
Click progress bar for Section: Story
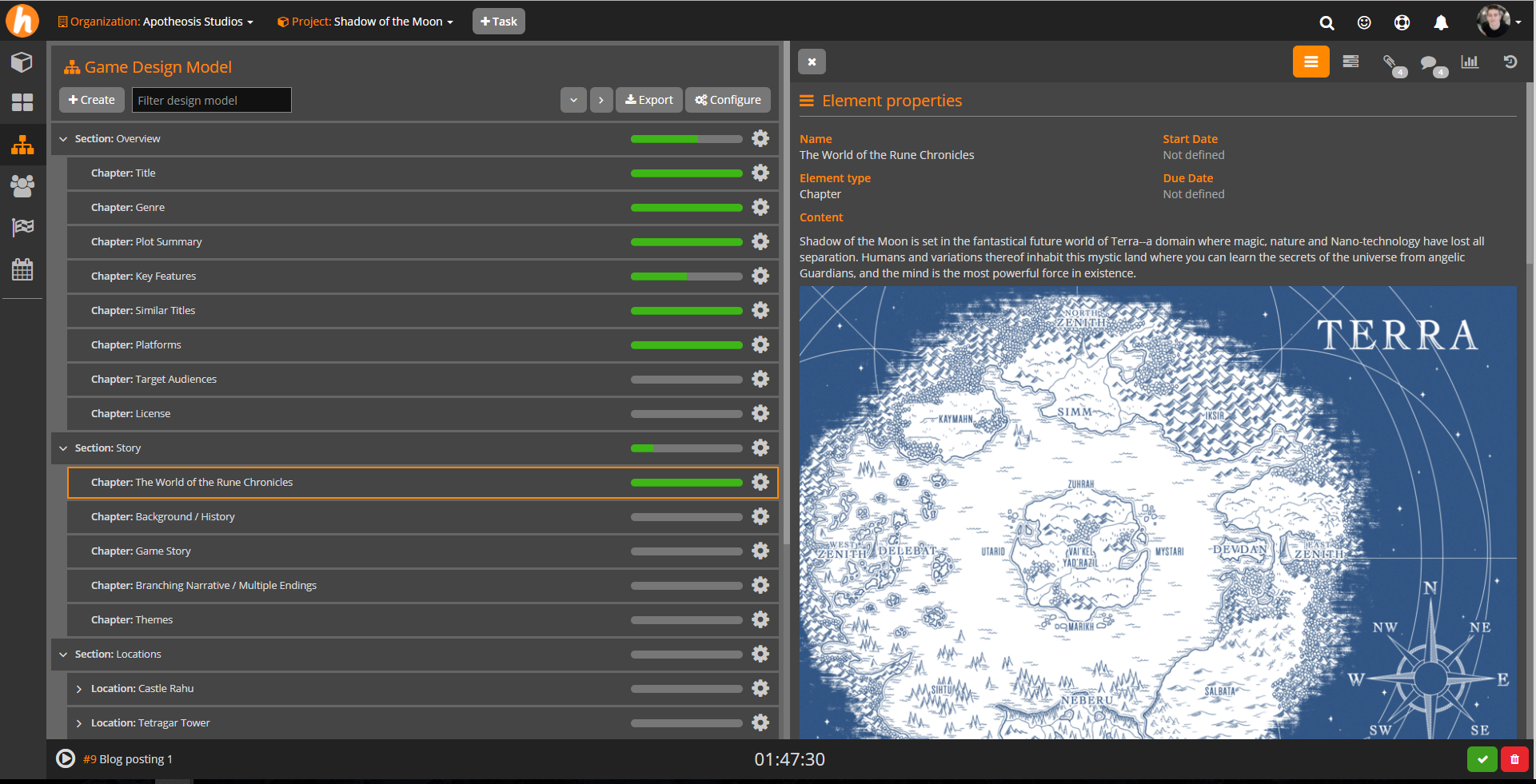687,448
